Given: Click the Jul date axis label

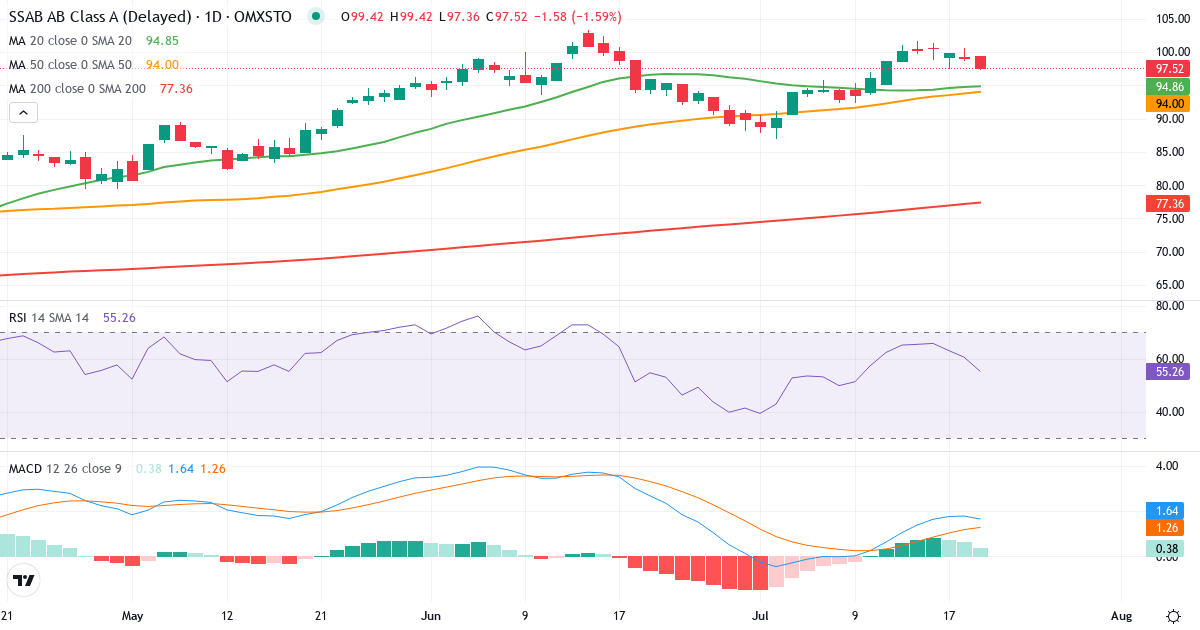Looking at the screenshot, I should point(762,616).
